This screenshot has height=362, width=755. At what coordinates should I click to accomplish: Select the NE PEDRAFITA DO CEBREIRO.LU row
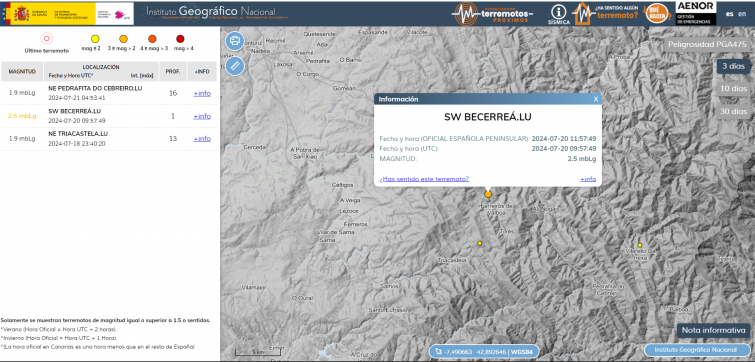[109, 93]
